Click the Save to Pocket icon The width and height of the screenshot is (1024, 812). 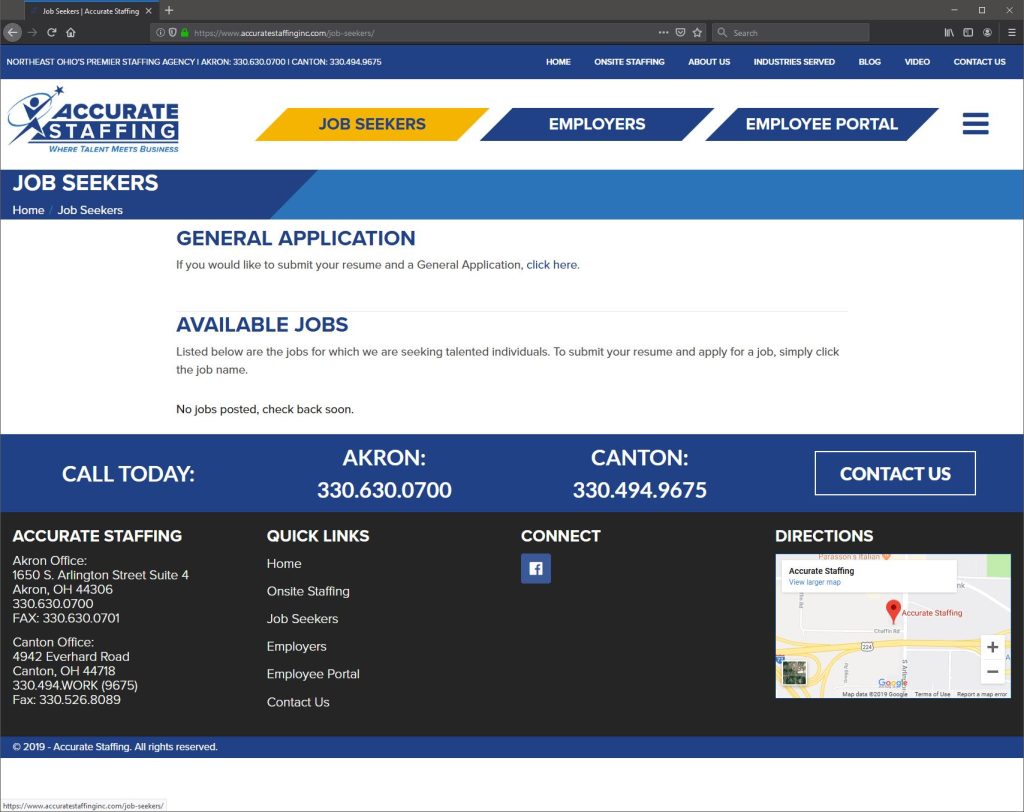click(x=680, y=32)
